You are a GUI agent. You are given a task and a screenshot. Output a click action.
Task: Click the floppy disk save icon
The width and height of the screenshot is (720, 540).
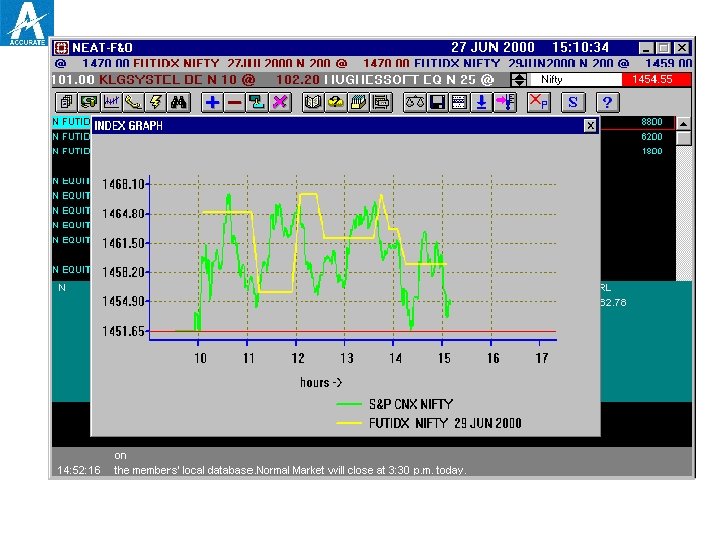pos(437,102)
